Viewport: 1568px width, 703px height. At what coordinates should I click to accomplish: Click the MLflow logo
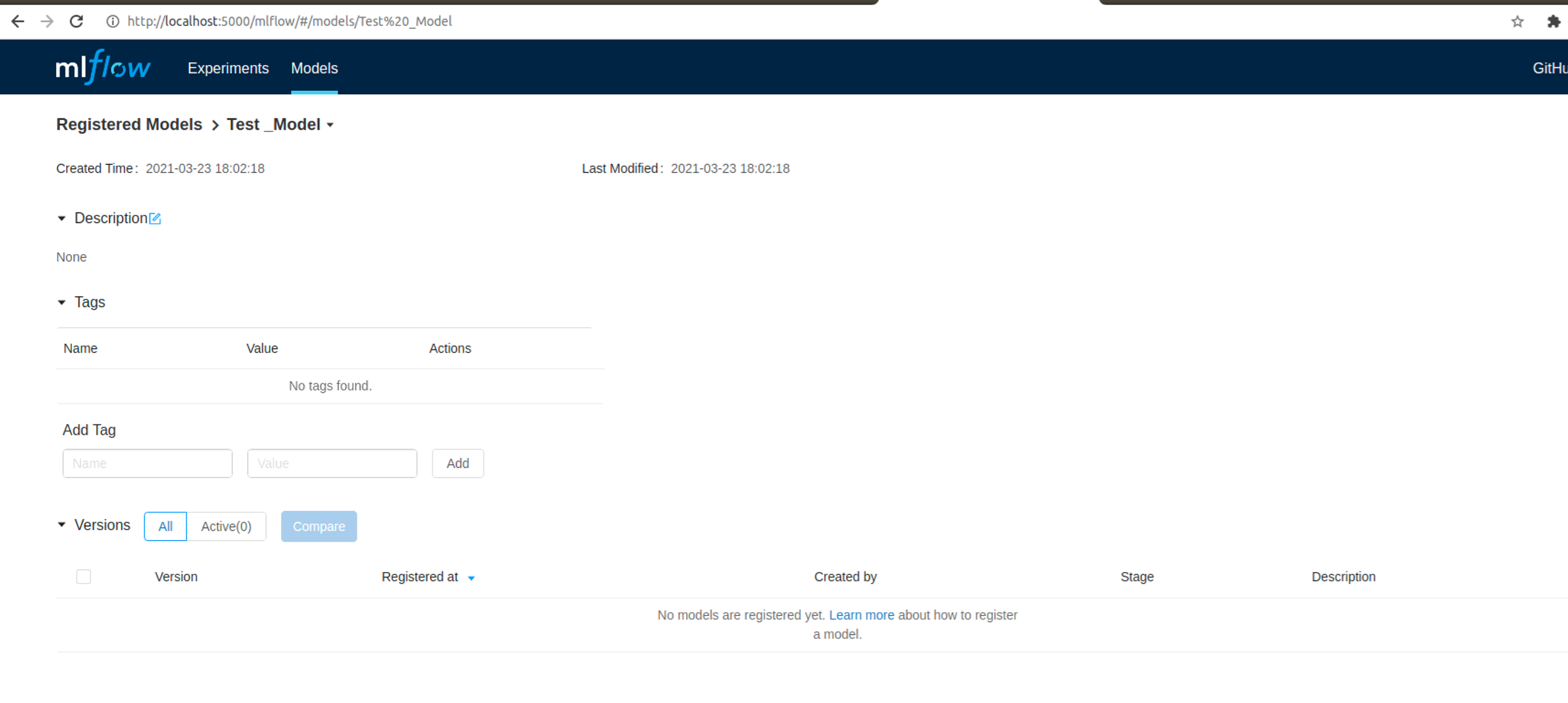pos(103,67)
